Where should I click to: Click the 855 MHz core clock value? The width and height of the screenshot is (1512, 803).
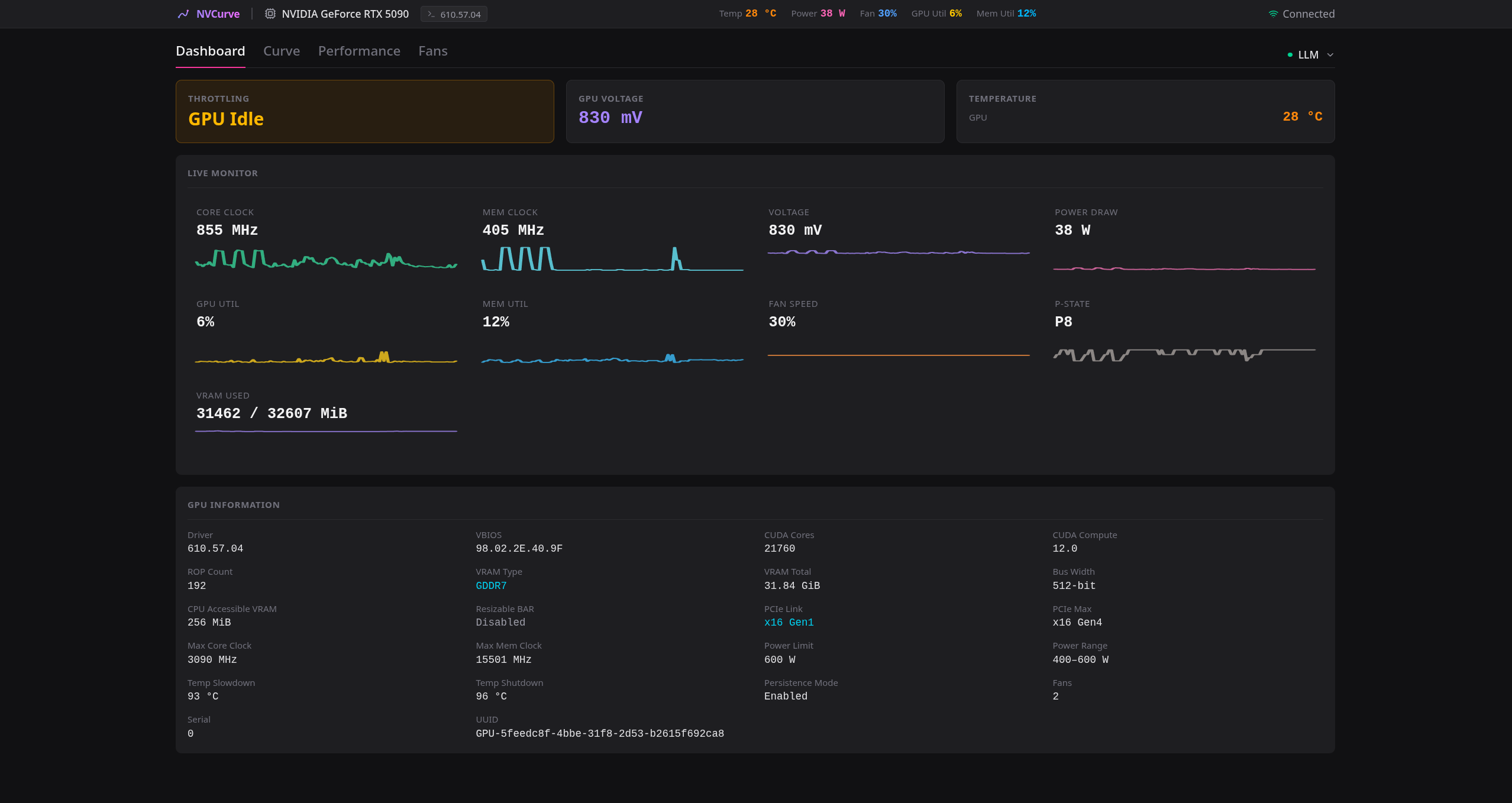(x=227, y=230)
